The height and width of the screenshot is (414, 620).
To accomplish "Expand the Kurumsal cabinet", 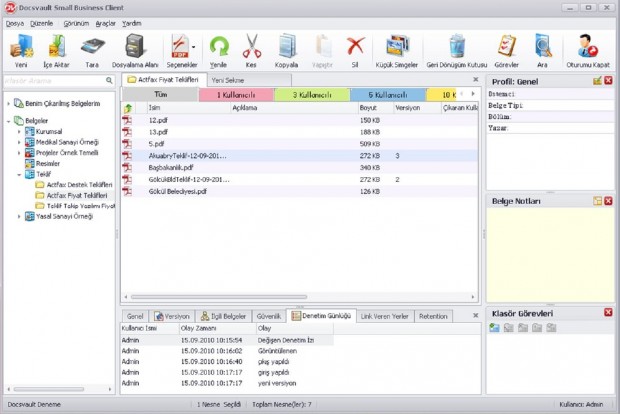I will click(19, 132).
